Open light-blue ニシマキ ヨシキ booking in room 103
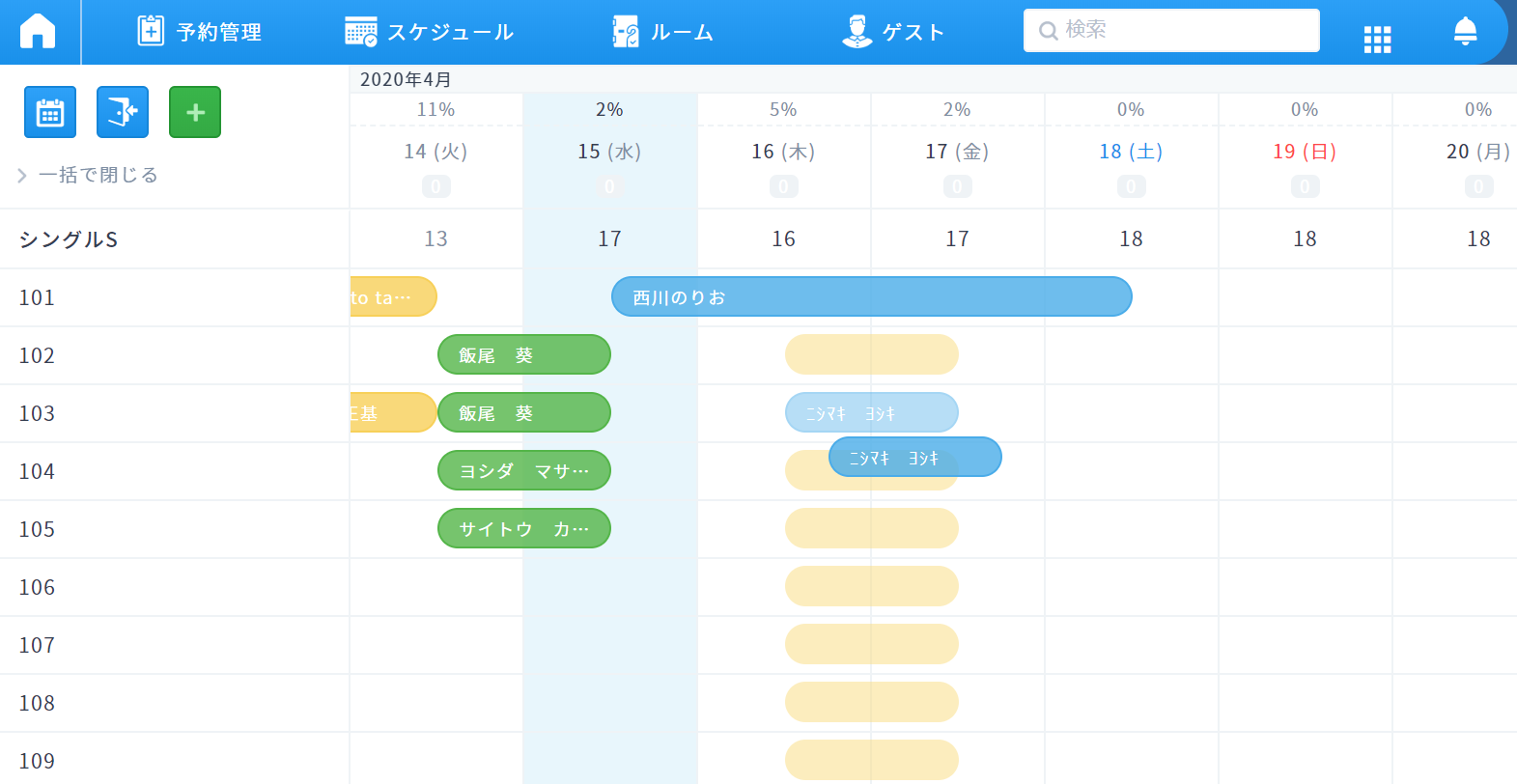Image resolution: width=1517 pixels, height=784 pixels. [872, 412]
